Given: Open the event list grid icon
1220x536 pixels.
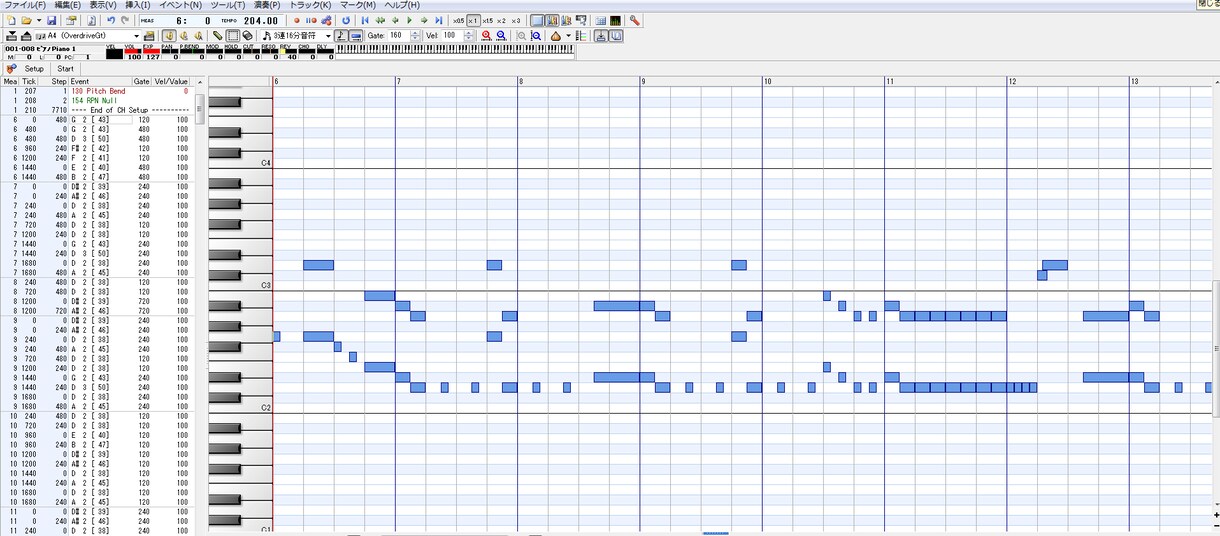Looking at the screenshot, I should 600,20.
